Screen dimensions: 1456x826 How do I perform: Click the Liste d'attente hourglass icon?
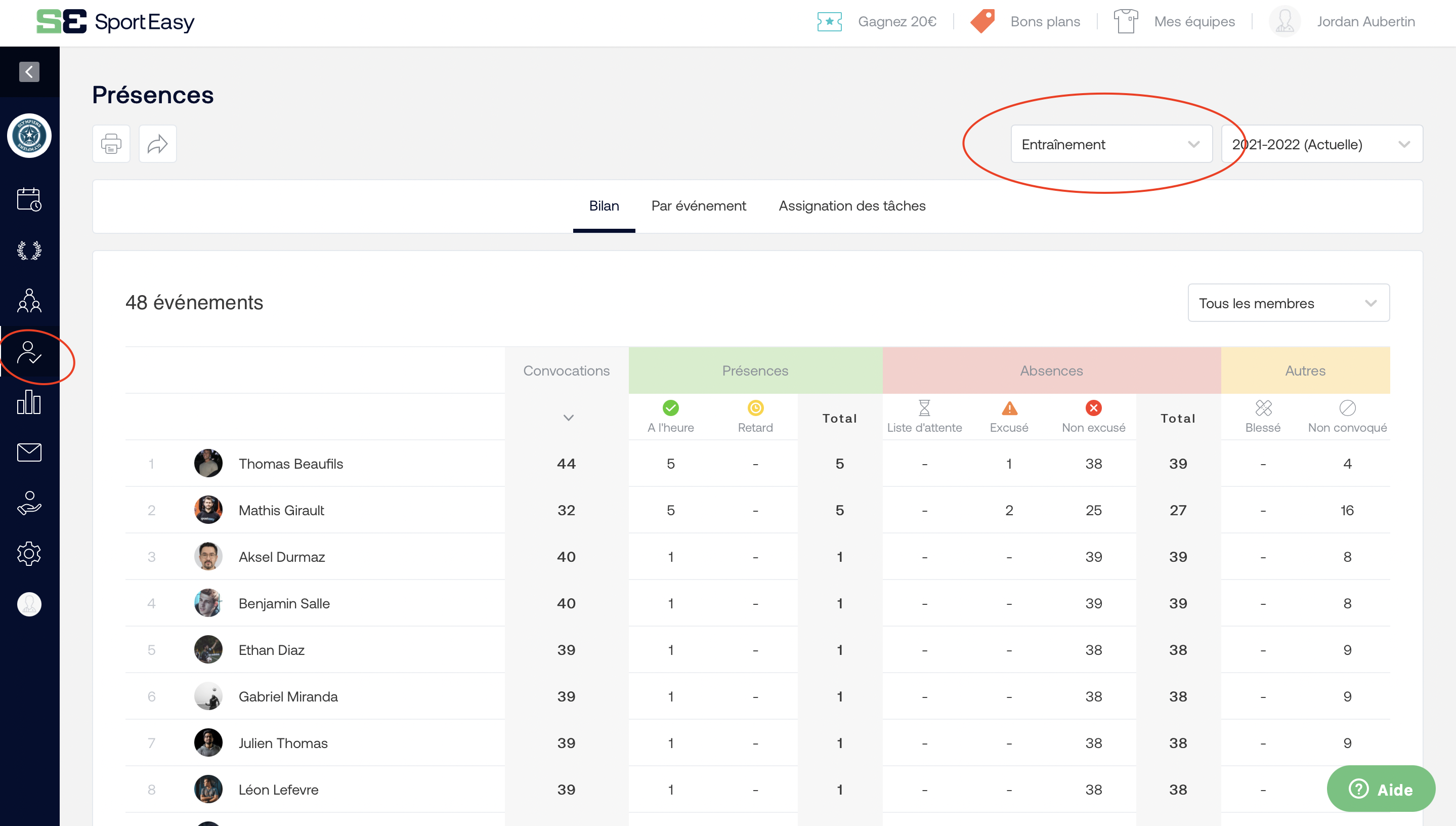click(925, 408)
